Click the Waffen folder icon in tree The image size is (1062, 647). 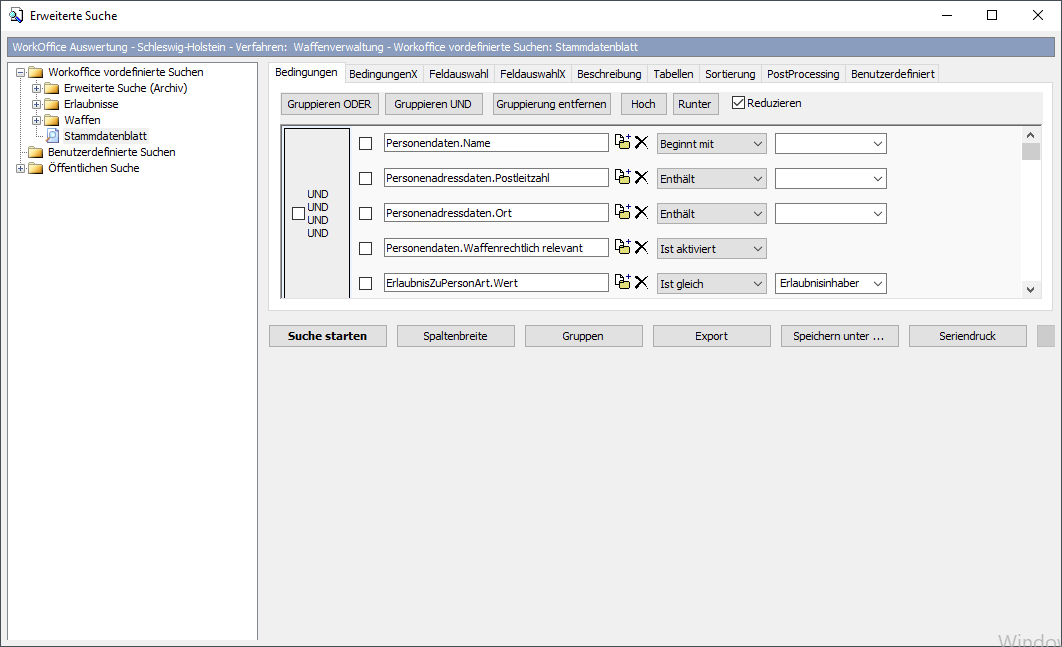(52, 120)
